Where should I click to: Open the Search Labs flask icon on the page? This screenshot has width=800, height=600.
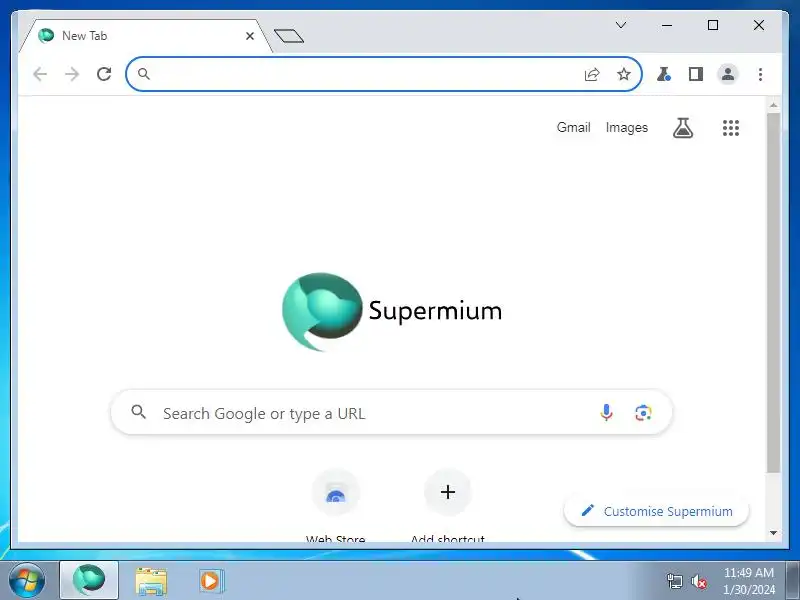[683, 128]
